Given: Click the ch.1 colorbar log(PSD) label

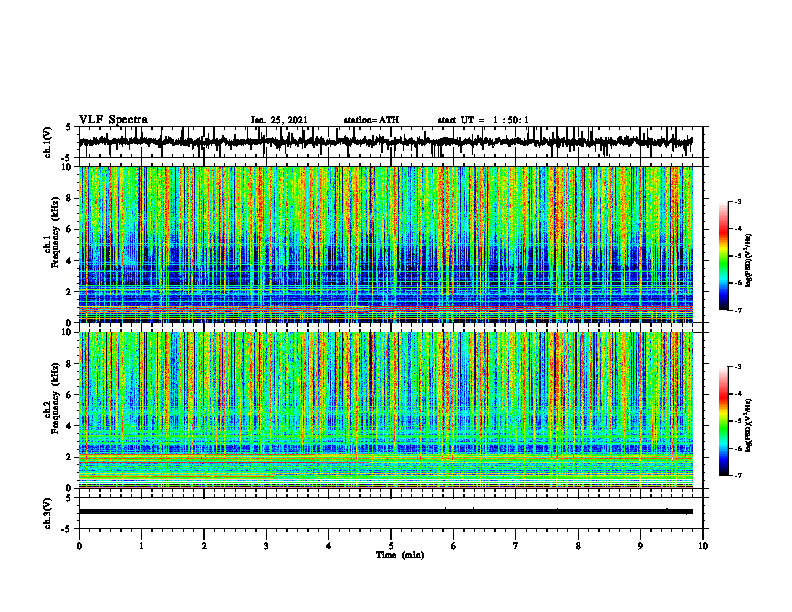Looking at the screenshot, I should pos(749,261).
